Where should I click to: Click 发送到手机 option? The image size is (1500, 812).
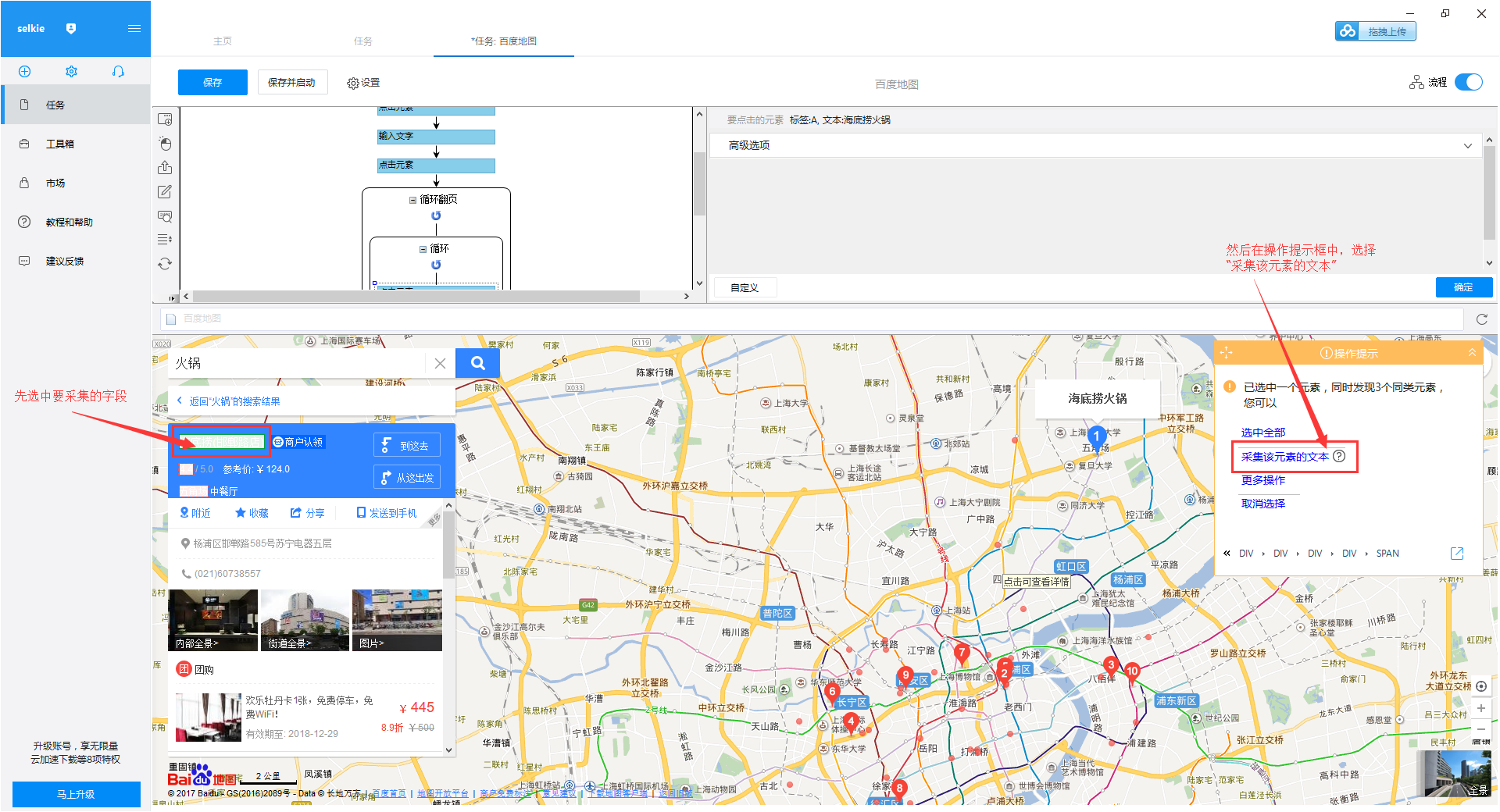pos(386,513)
